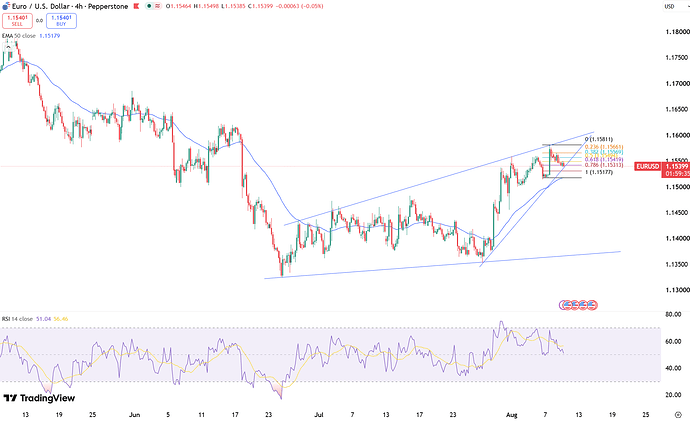Open chart time axis settings gear

pos(678,414)
